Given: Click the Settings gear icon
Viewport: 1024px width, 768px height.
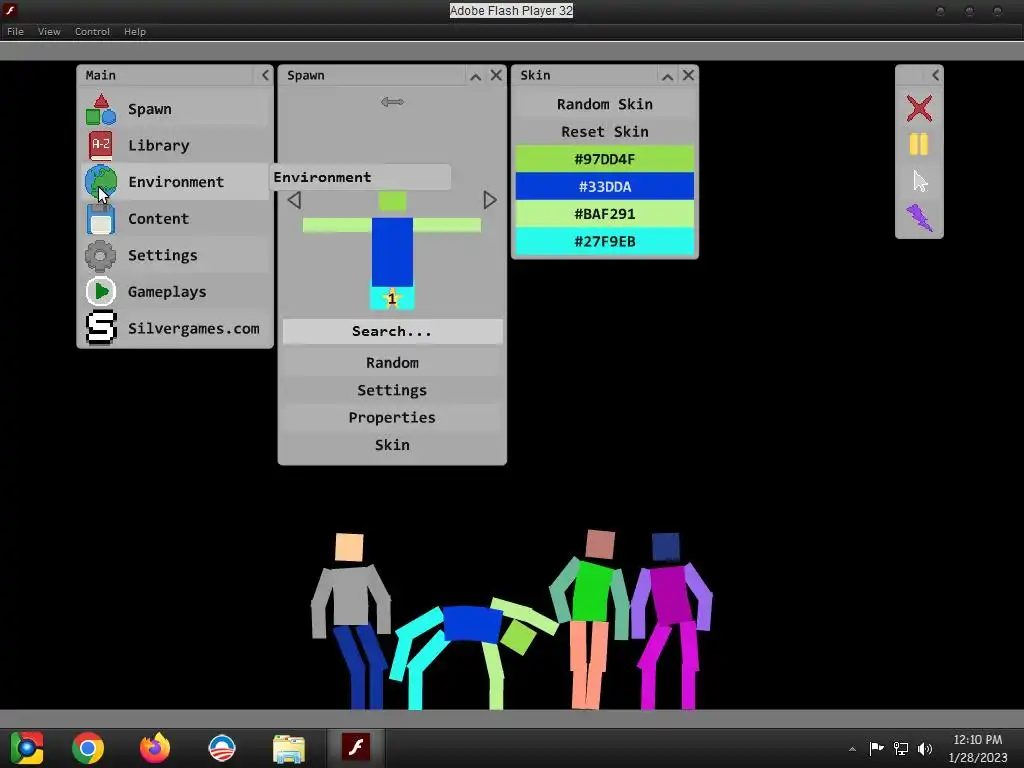Looking at the screenshot, I should tap(101, 255).
